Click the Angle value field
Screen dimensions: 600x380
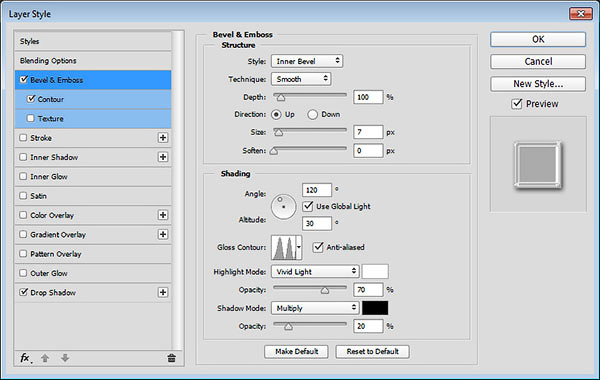click(x=317, y=190)
